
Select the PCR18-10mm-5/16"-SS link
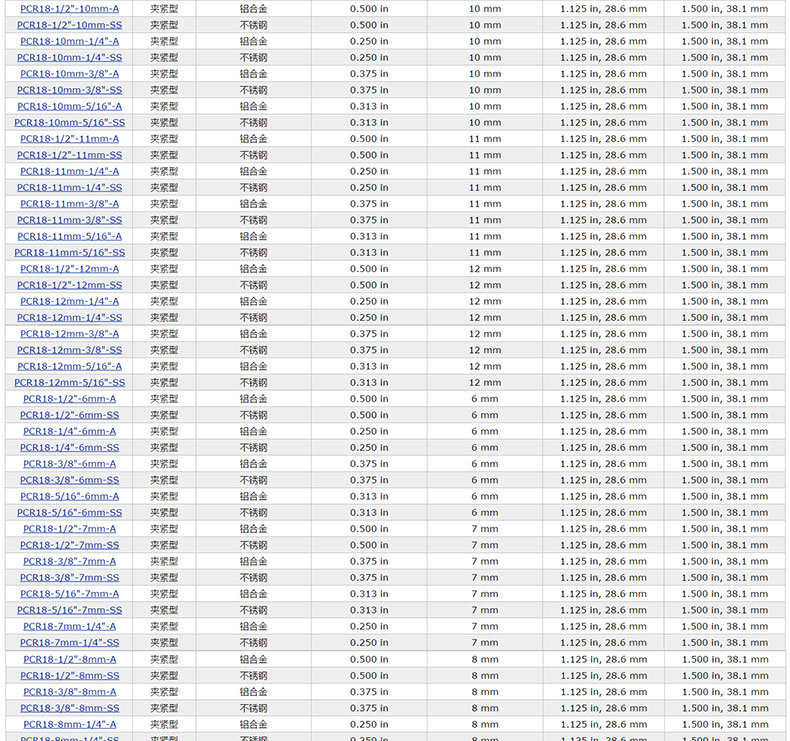pyautogui.click(x=69, y=123)
